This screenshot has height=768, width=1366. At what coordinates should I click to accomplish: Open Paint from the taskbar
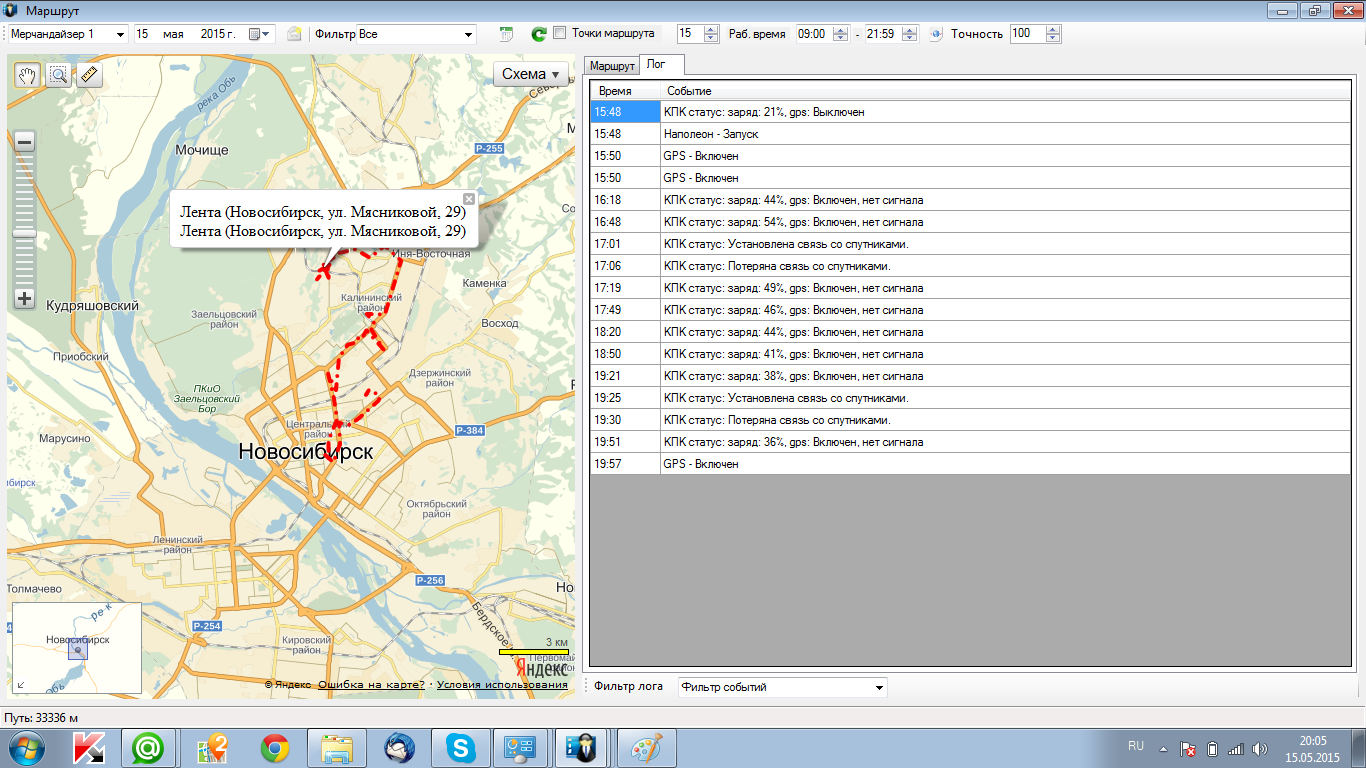click(x=646, y=748)
